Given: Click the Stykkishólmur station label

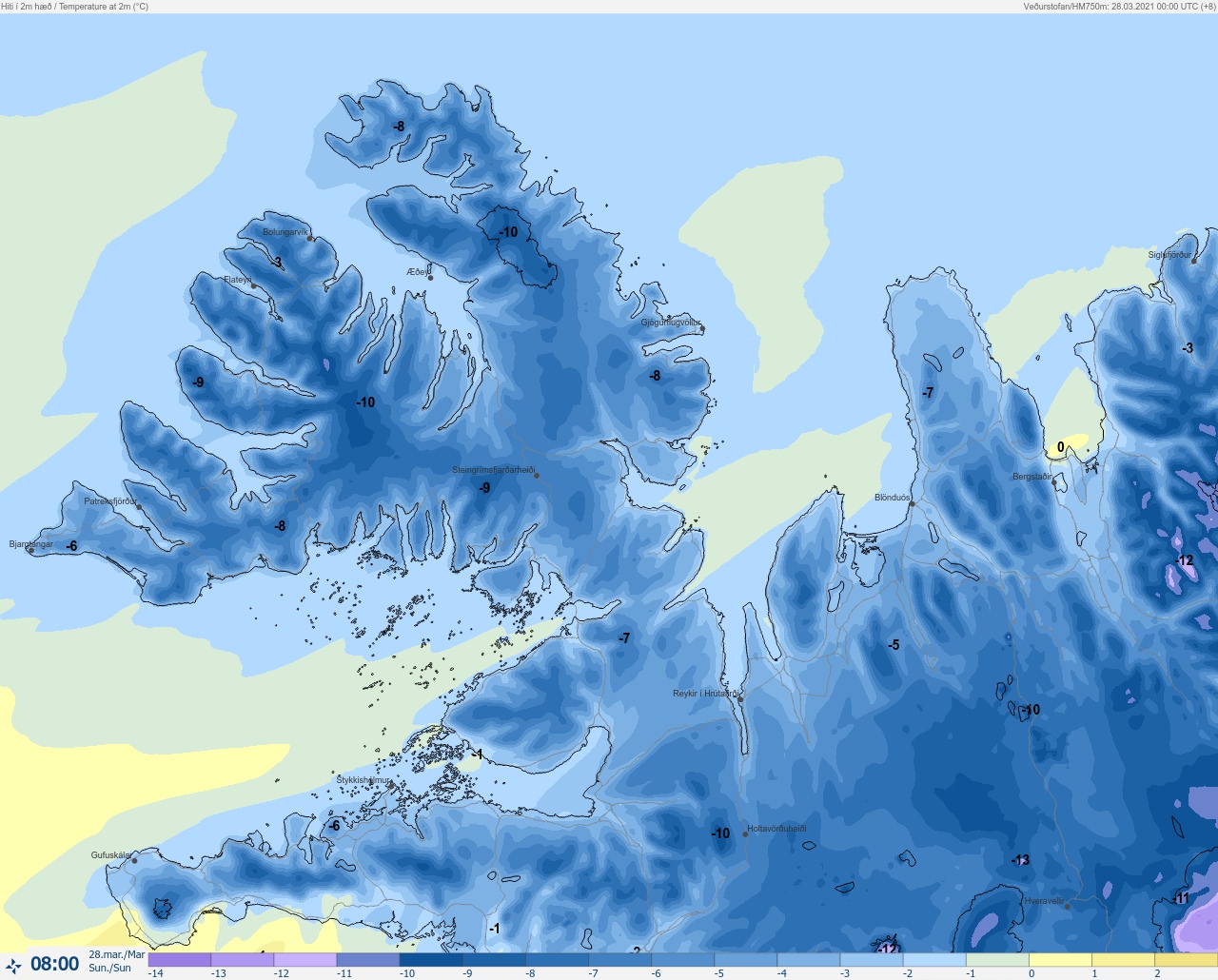Looking at the screenshot, I should (363, 780).
